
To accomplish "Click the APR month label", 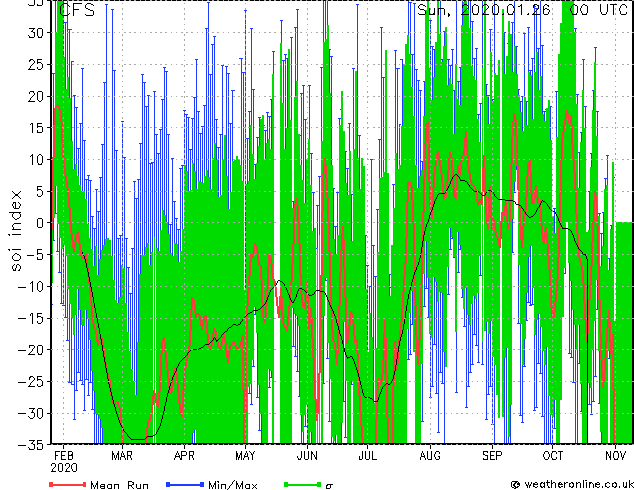I will pos(184,456).
